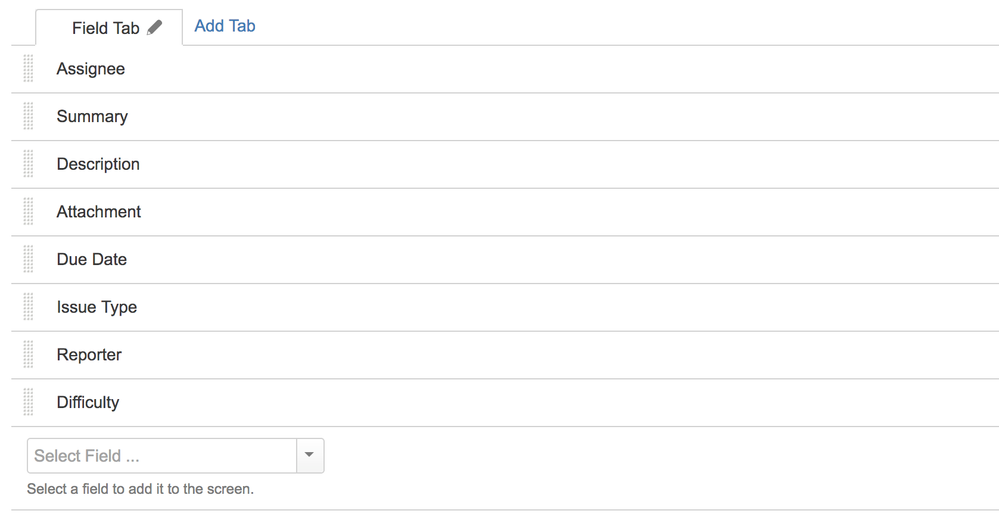Select the Summary field row
The image size is (999, 523).
[x=505, y=117]
